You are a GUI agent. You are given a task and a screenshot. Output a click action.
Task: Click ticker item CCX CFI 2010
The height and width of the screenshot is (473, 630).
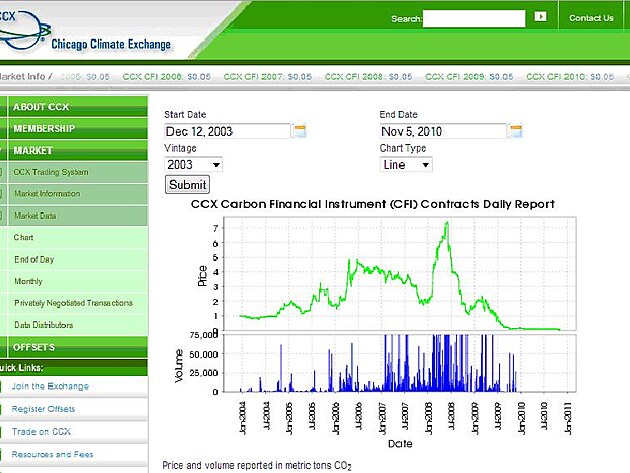(x=570, y=76)
